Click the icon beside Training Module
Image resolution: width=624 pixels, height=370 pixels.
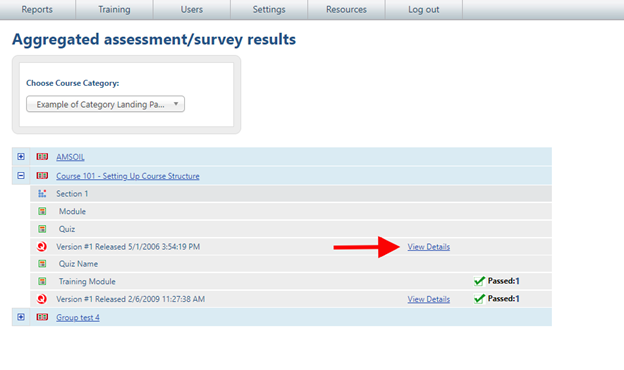point(42,281)
